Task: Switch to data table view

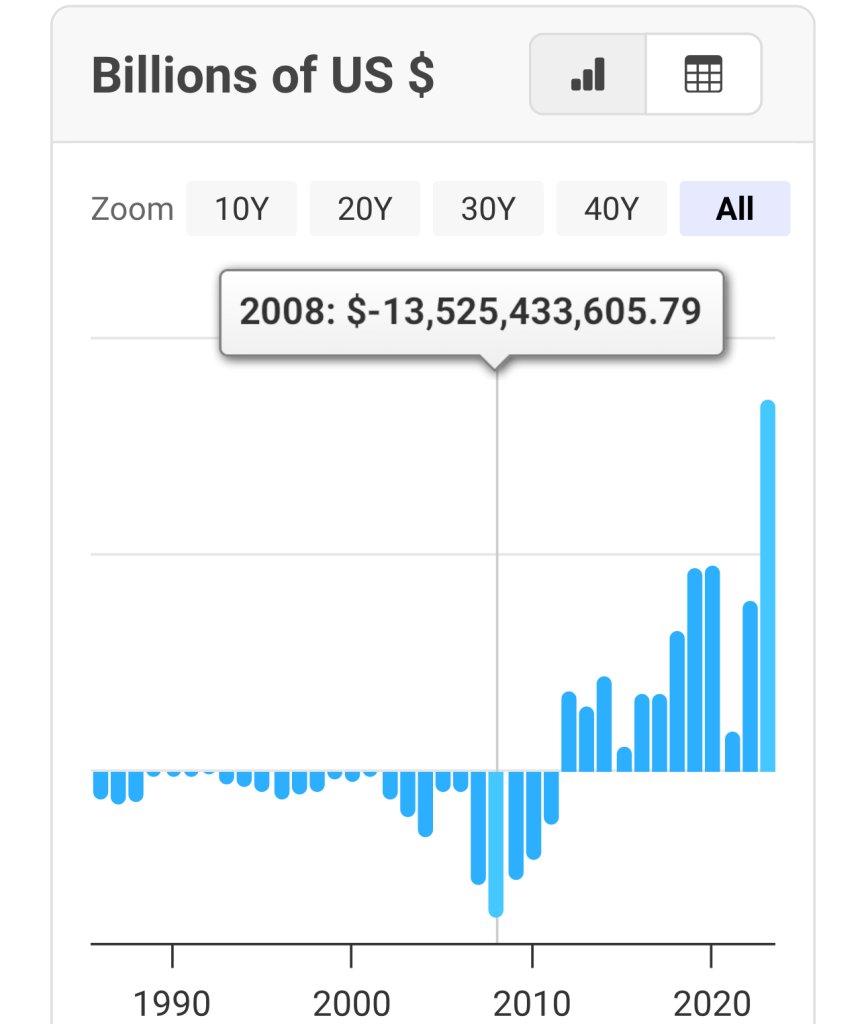Action: tap(703, 75)
